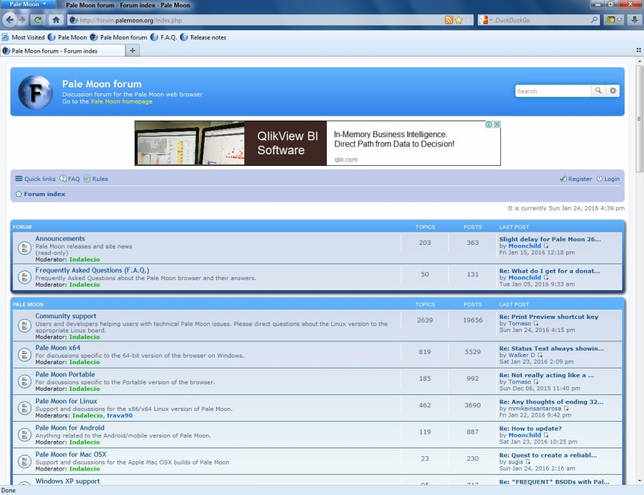Open the Release notes bookmark
This screenshot has width=644, height=495.
(203, 37)
